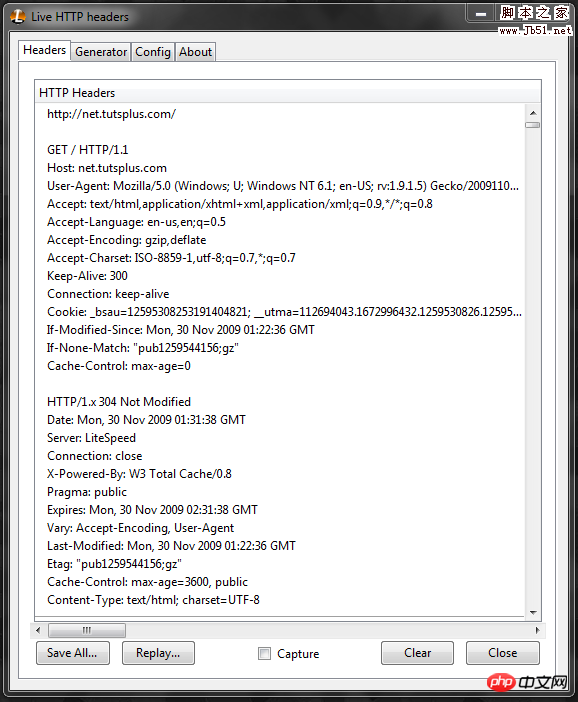Screen dimensions: 578x702
Task: Click the Replay... button
Action: coord(158,653)
